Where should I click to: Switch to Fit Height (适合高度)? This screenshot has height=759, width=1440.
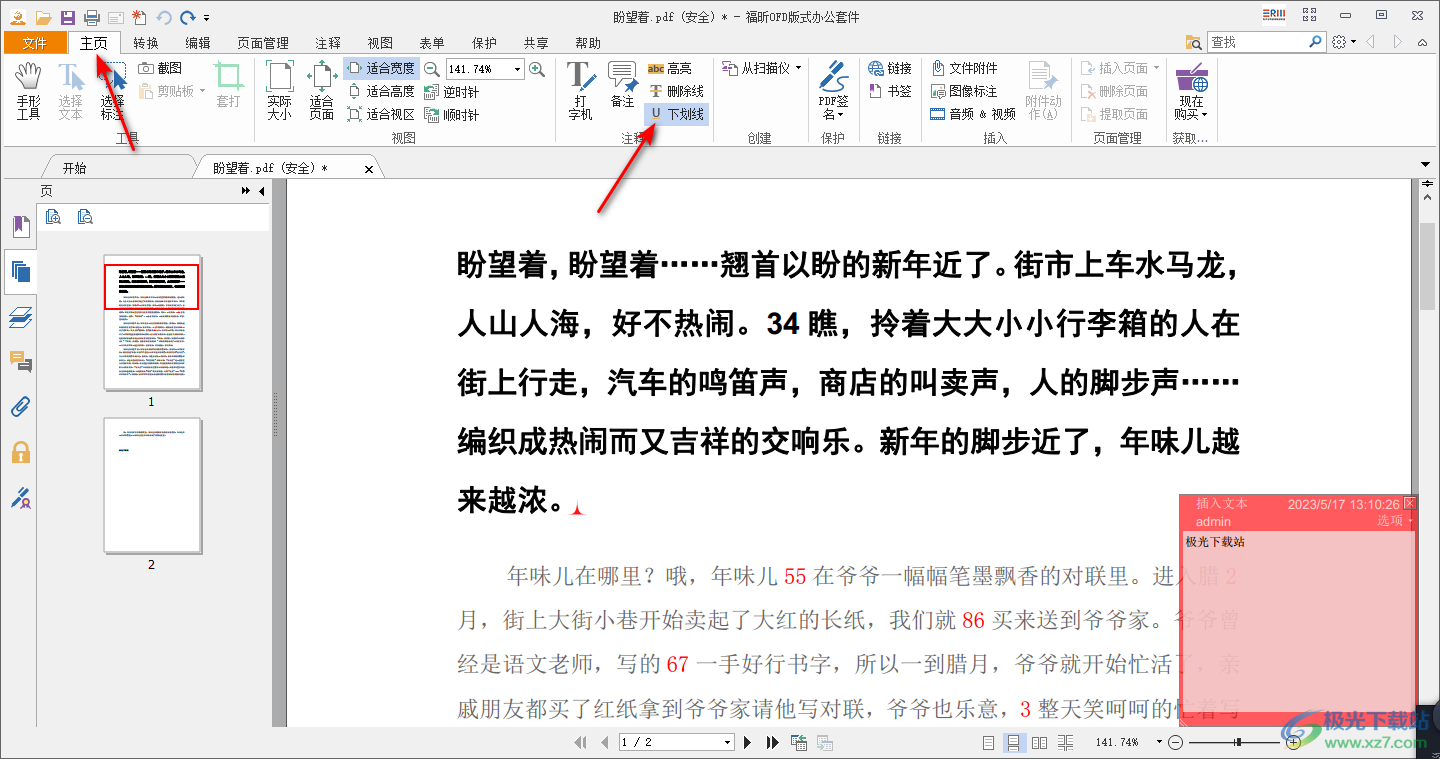click(380, 92)
